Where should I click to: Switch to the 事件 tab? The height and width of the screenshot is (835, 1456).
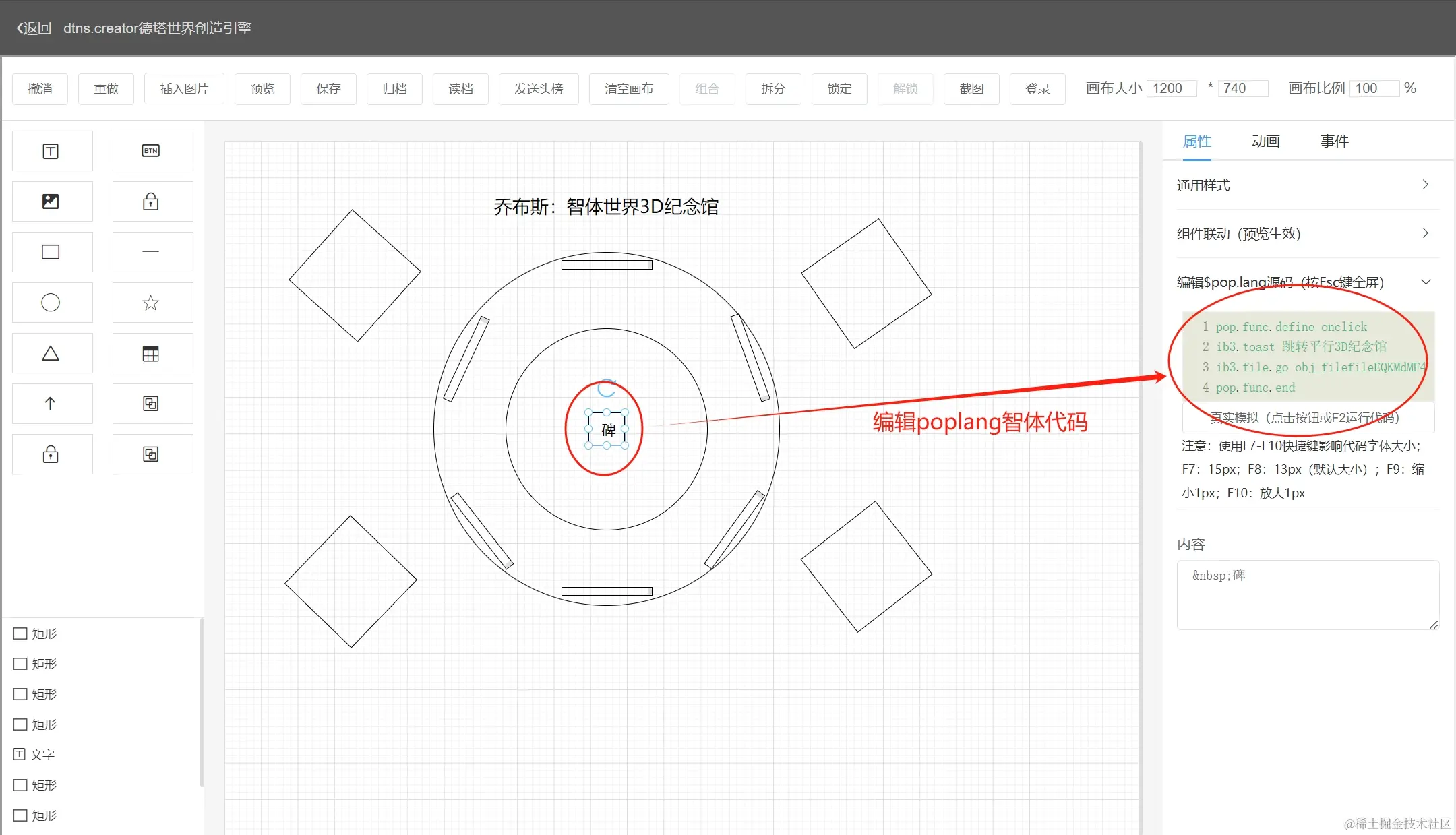point(1334,142)
